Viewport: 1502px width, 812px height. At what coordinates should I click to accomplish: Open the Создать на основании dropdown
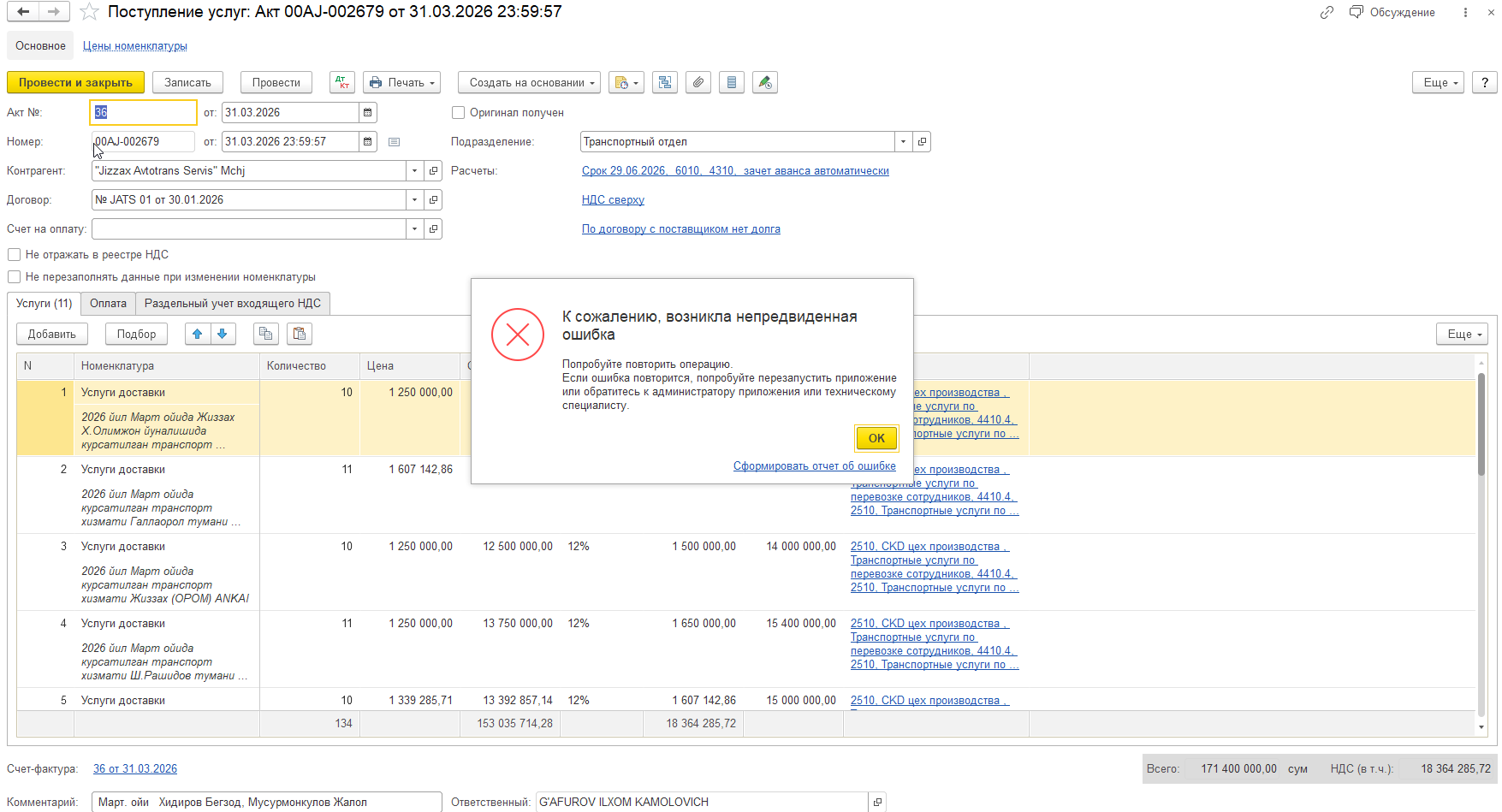click(530, 82)
